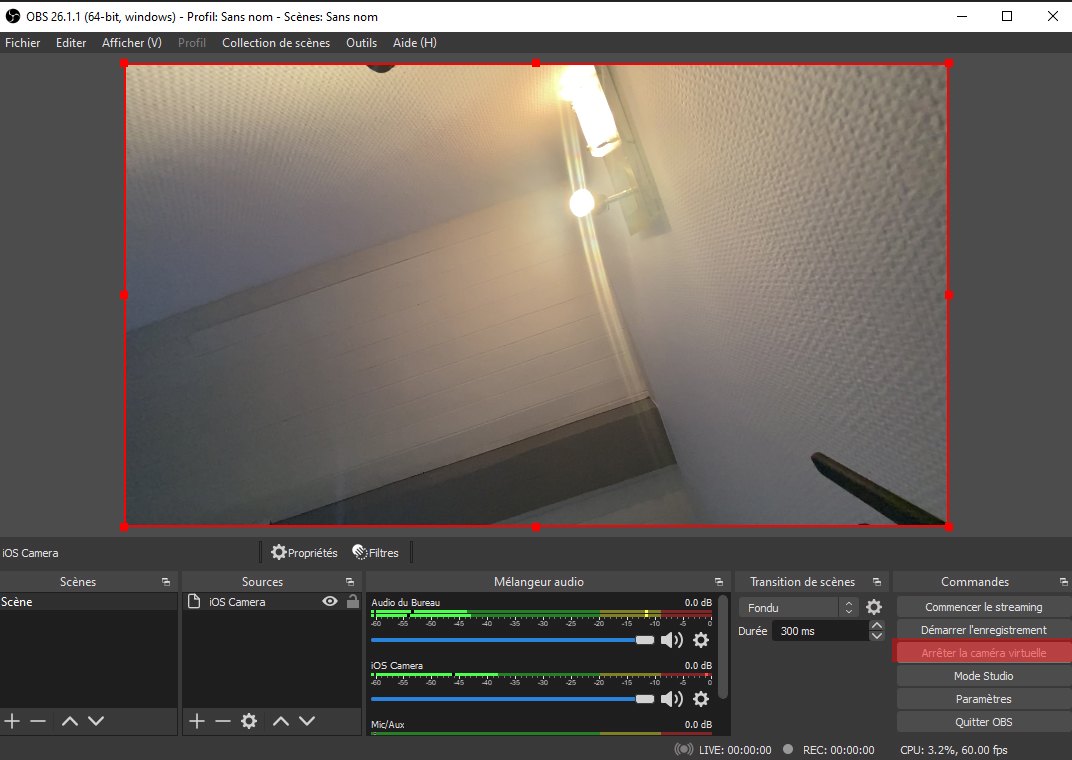This screenshot has height=760, width=1072.
Task: Remove the selected source with the minus icon
Action: pos(223,720)
